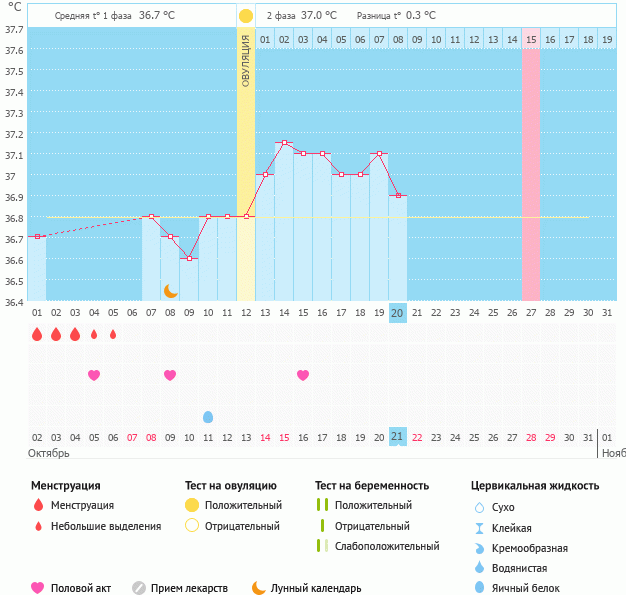Image resolution: width=626 pixels, height=595 pixels.
Task: Click the heart icon beside Половой акт legend
Action: [38, 588]
